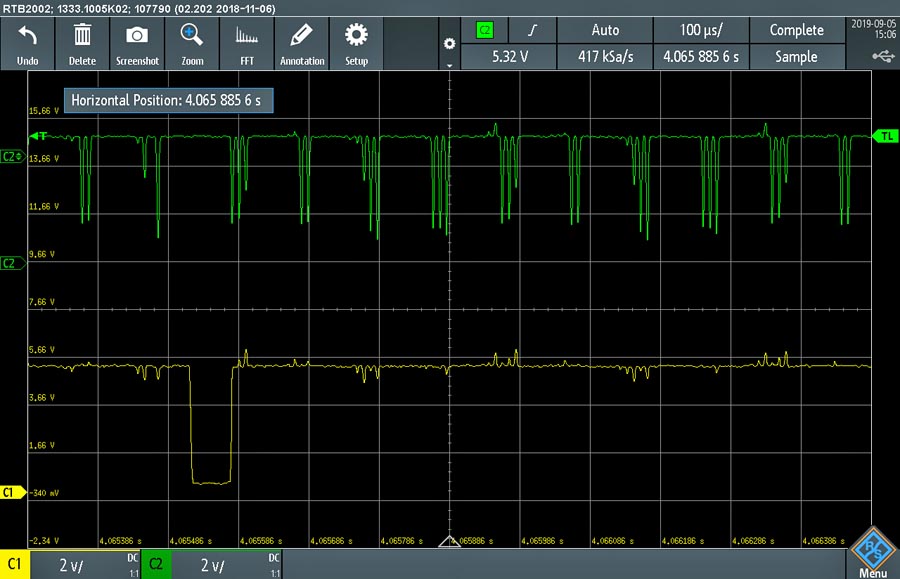The width and height of the screenshot is (900, 579).
Task: Toggle channel C1 yellow label
Action: click(x=14, y=564)
